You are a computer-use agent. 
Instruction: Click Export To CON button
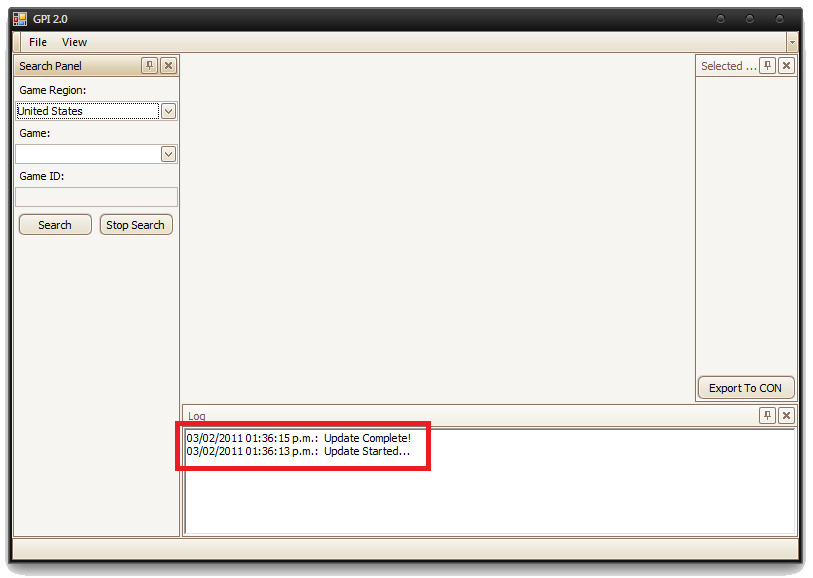click(745, 388)
